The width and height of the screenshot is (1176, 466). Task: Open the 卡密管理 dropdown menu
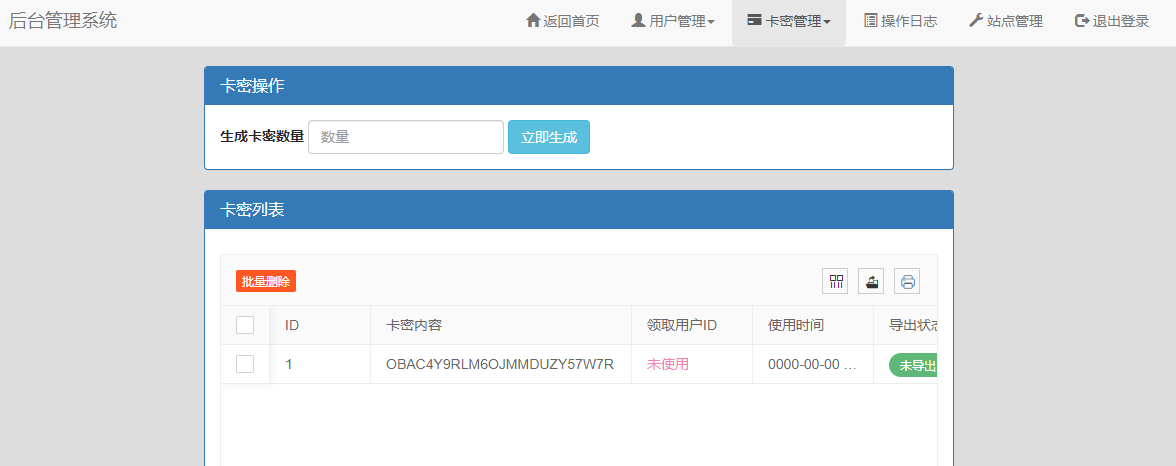(x=789, y=22)
